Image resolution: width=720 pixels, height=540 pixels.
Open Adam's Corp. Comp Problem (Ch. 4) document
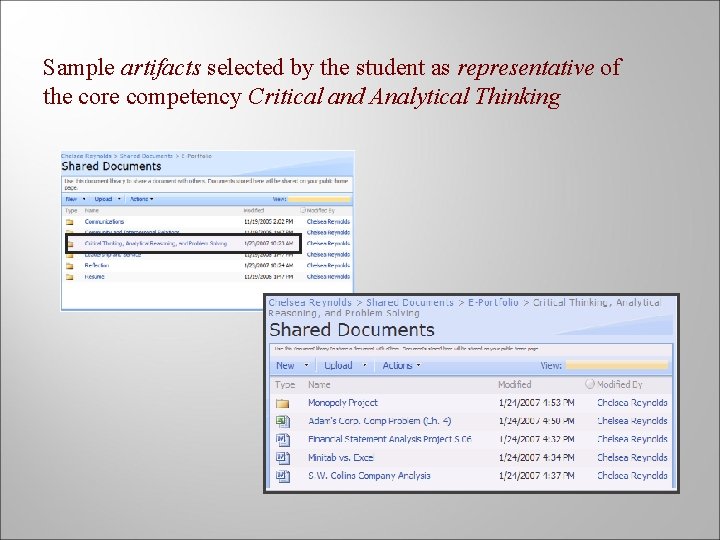(379, 421)
